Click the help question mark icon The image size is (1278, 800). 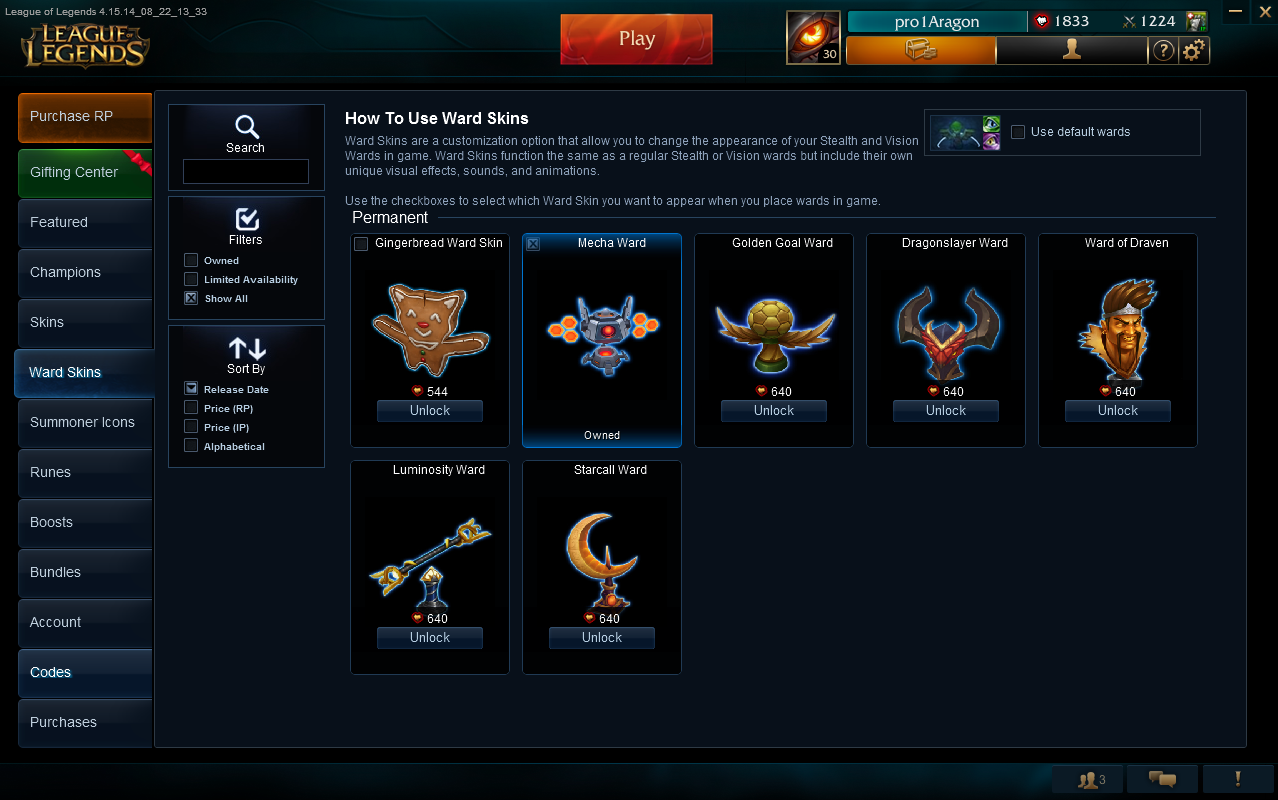pos(1163,50)
